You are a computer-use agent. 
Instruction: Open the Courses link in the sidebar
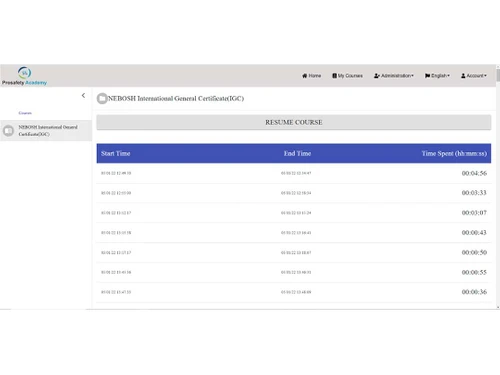pos(25,113)
